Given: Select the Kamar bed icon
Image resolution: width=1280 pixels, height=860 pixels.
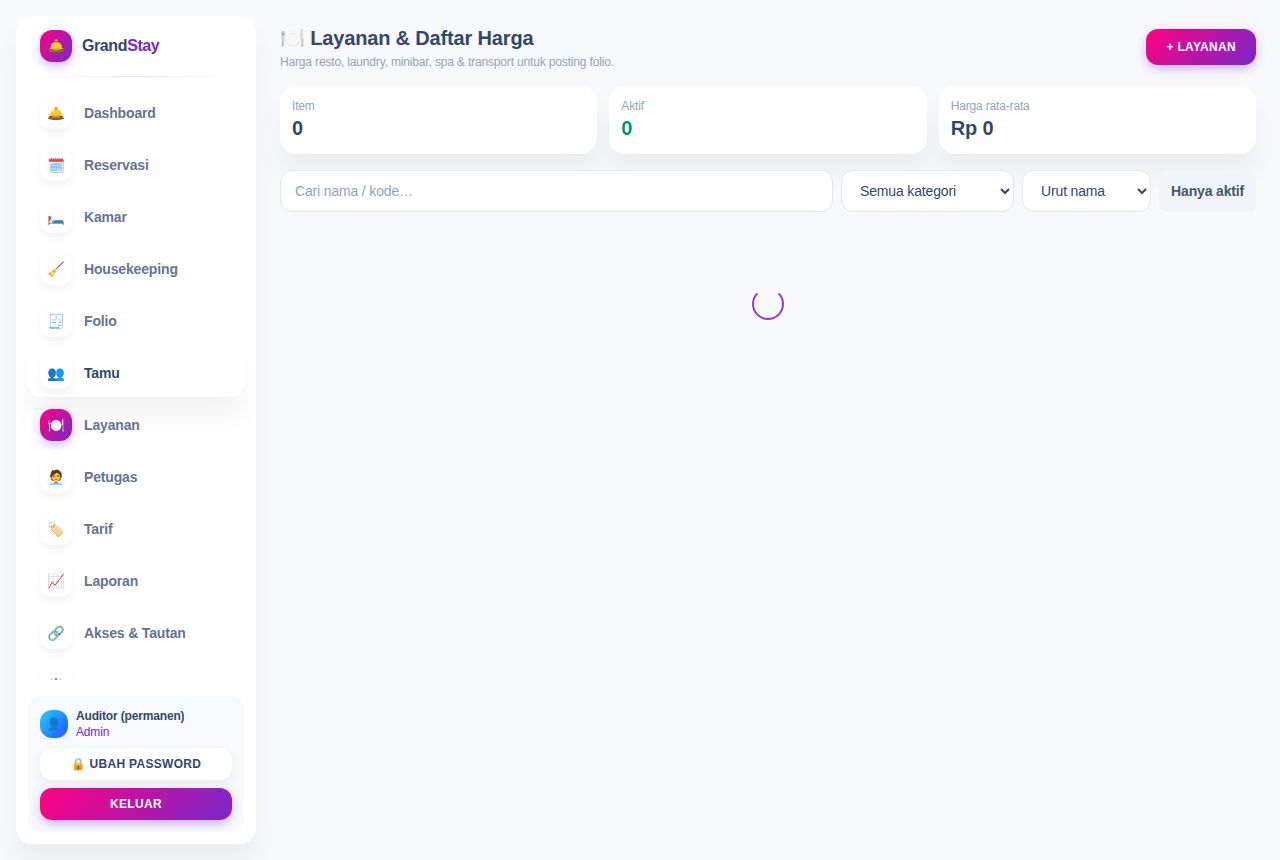Looking at the screenshot, I should (56, 217).
